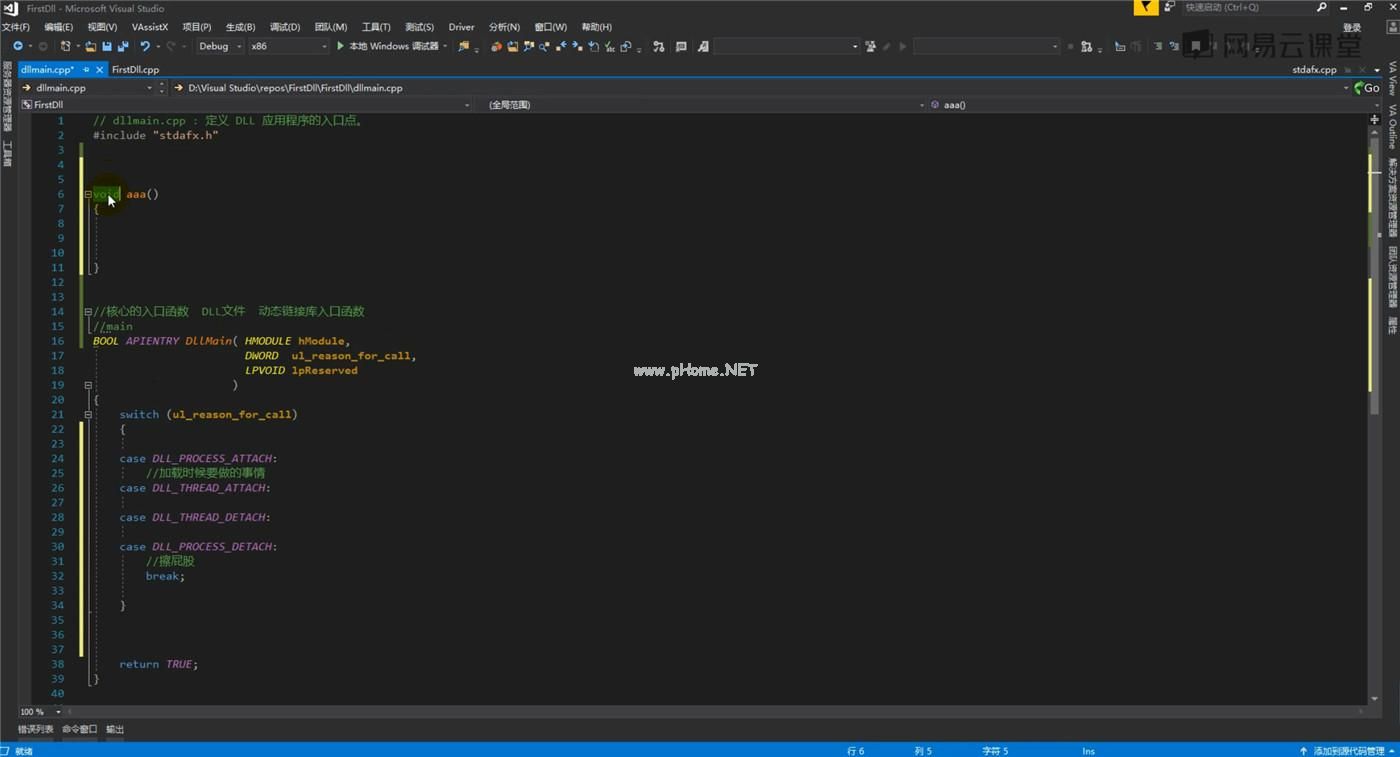Click the undo arrow icon

click(145, 46)
